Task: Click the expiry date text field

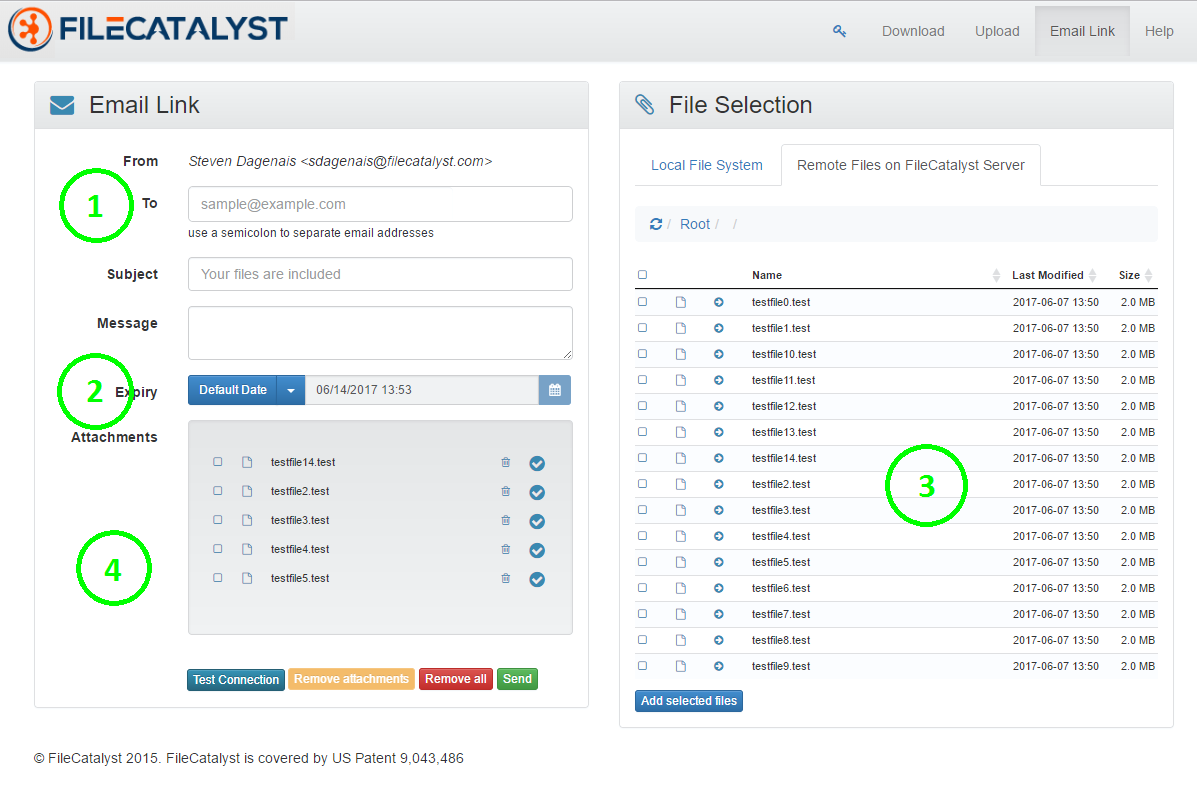Action: pos(421,390)
